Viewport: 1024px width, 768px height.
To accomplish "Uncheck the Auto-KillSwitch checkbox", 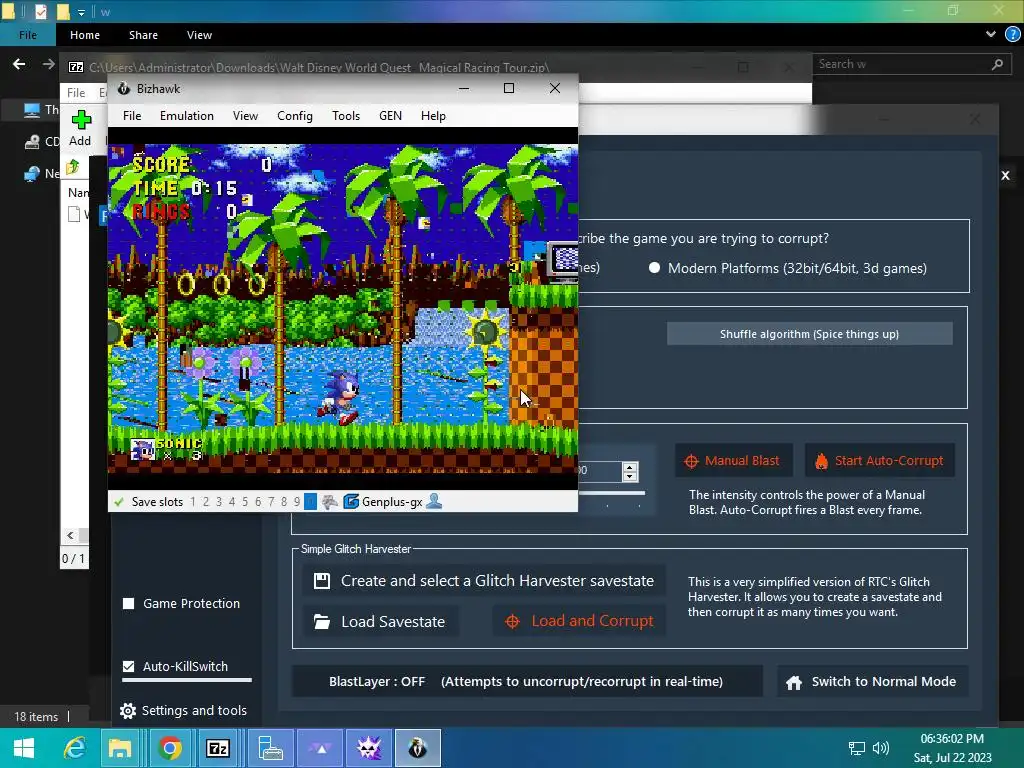I will coord(129,666).
